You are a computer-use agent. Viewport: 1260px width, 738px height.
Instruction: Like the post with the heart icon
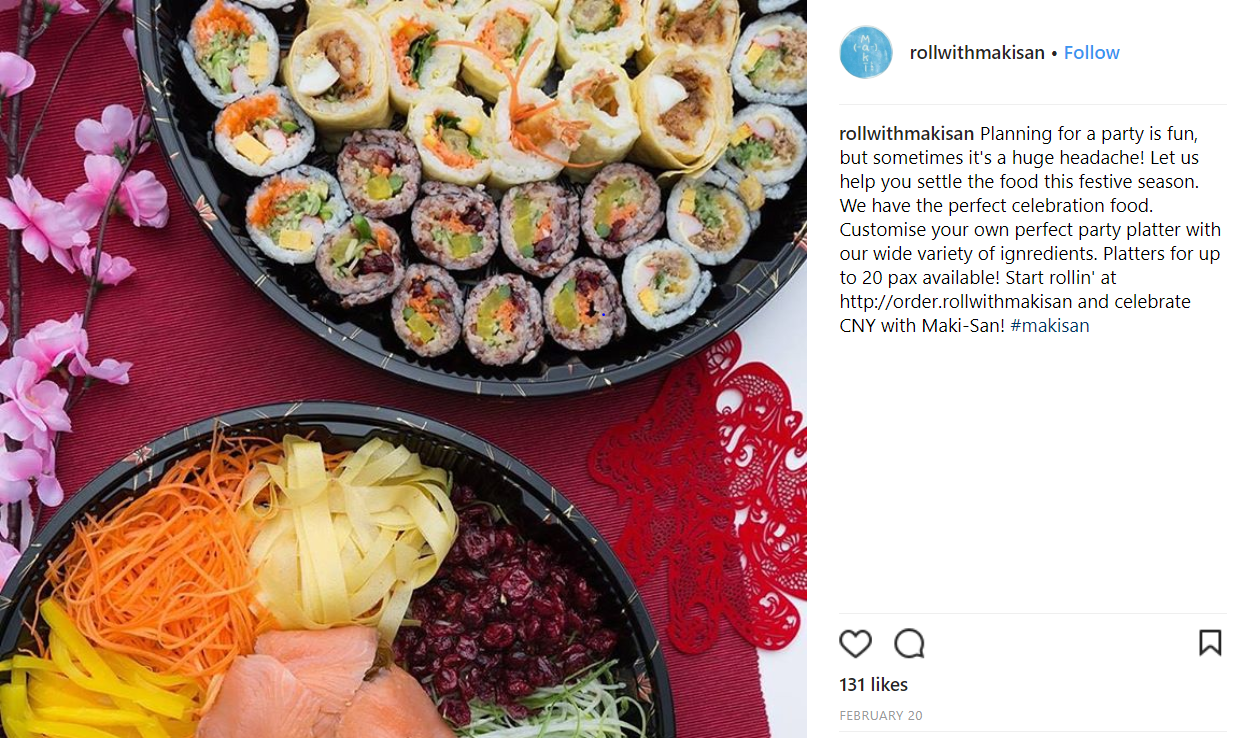coord(855,643)
